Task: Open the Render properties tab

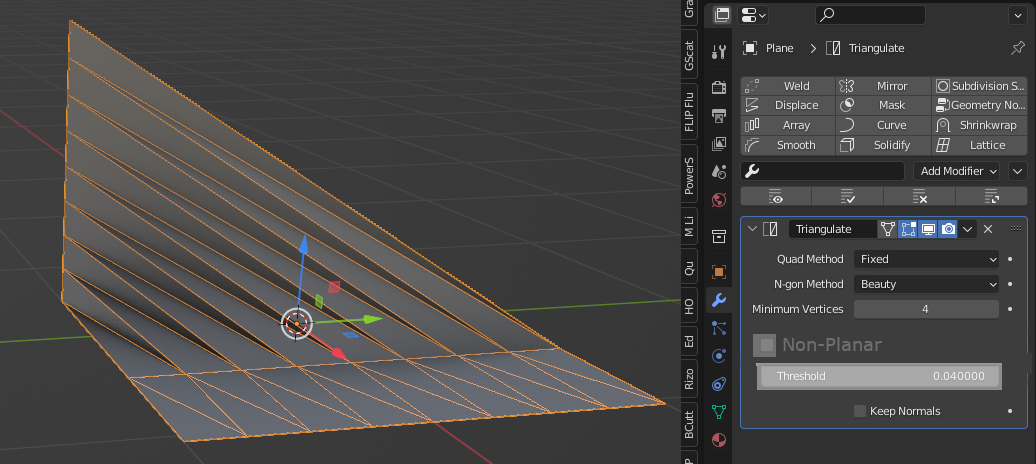Action: [719, 87]
